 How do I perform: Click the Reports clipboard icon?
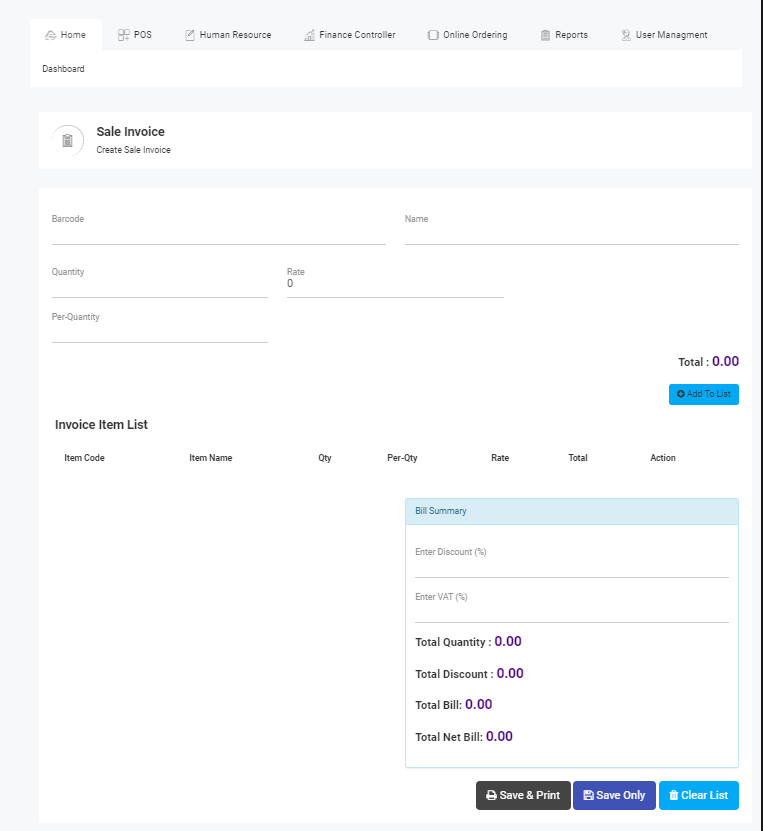click(x=545, y=35)
